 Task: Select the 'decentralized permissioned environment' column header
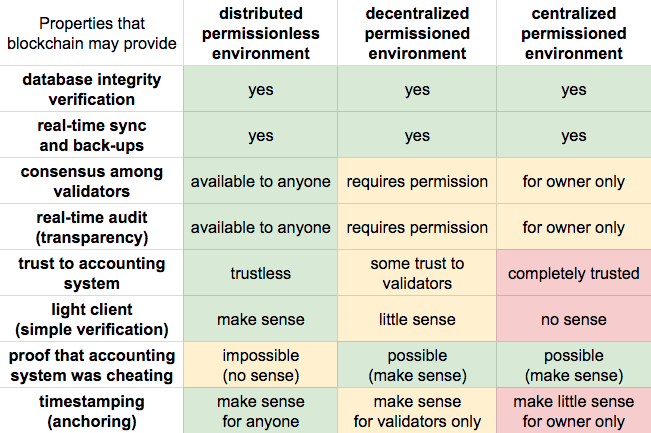point(417,34)
